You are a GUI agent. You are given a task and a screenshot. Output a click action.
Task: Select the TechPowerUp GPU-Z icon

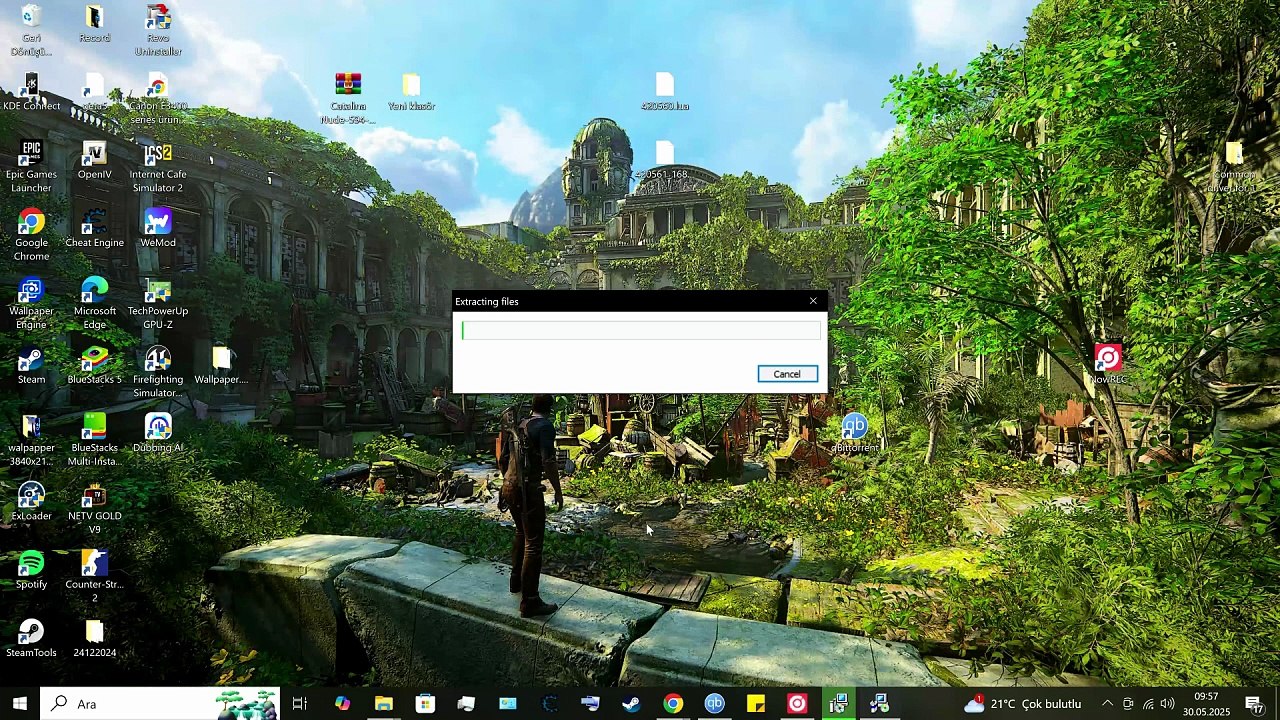pyautogui.click(x=158, y=303)
